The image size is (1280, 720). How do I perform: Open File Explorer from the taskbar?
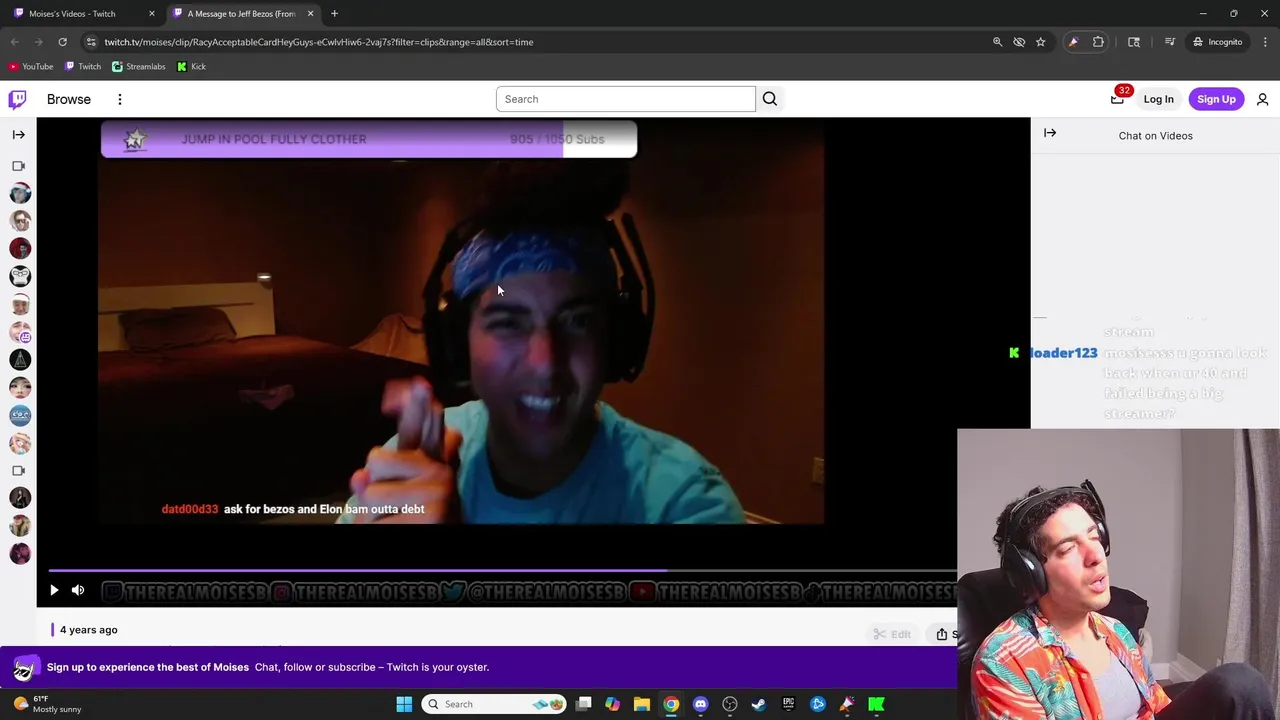click(642, 704)
